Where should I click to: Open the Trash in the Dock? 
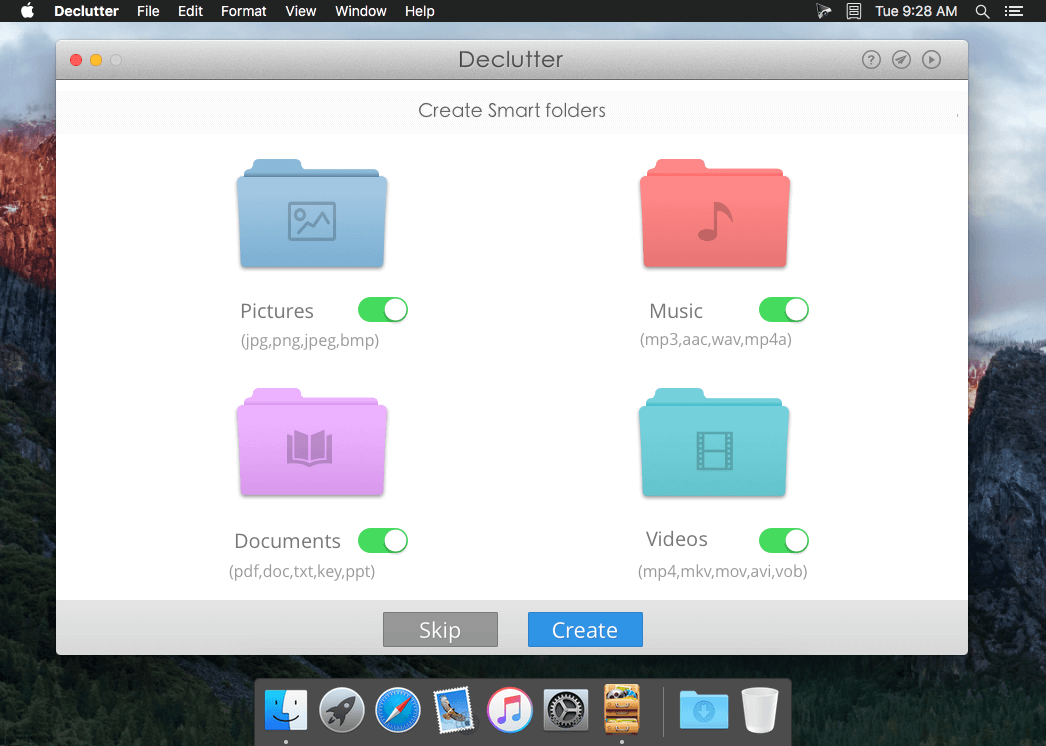760,710
